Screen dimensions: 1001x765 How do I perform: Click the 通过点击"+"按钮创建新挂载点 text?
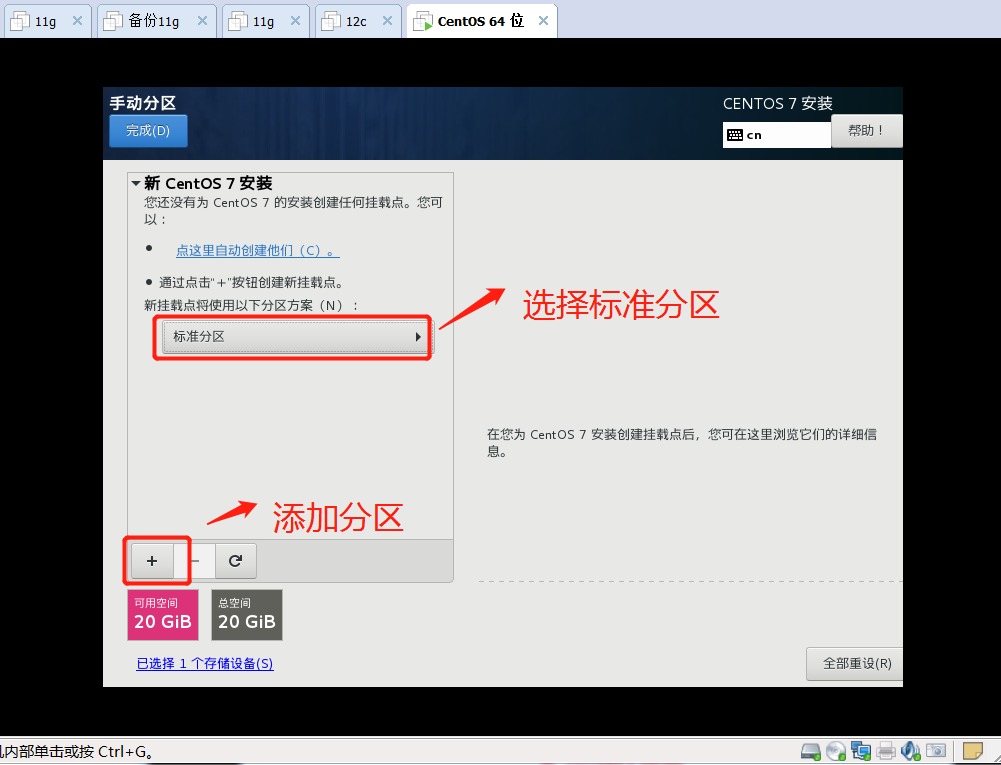pyautogui.click(x=251, y=282)
